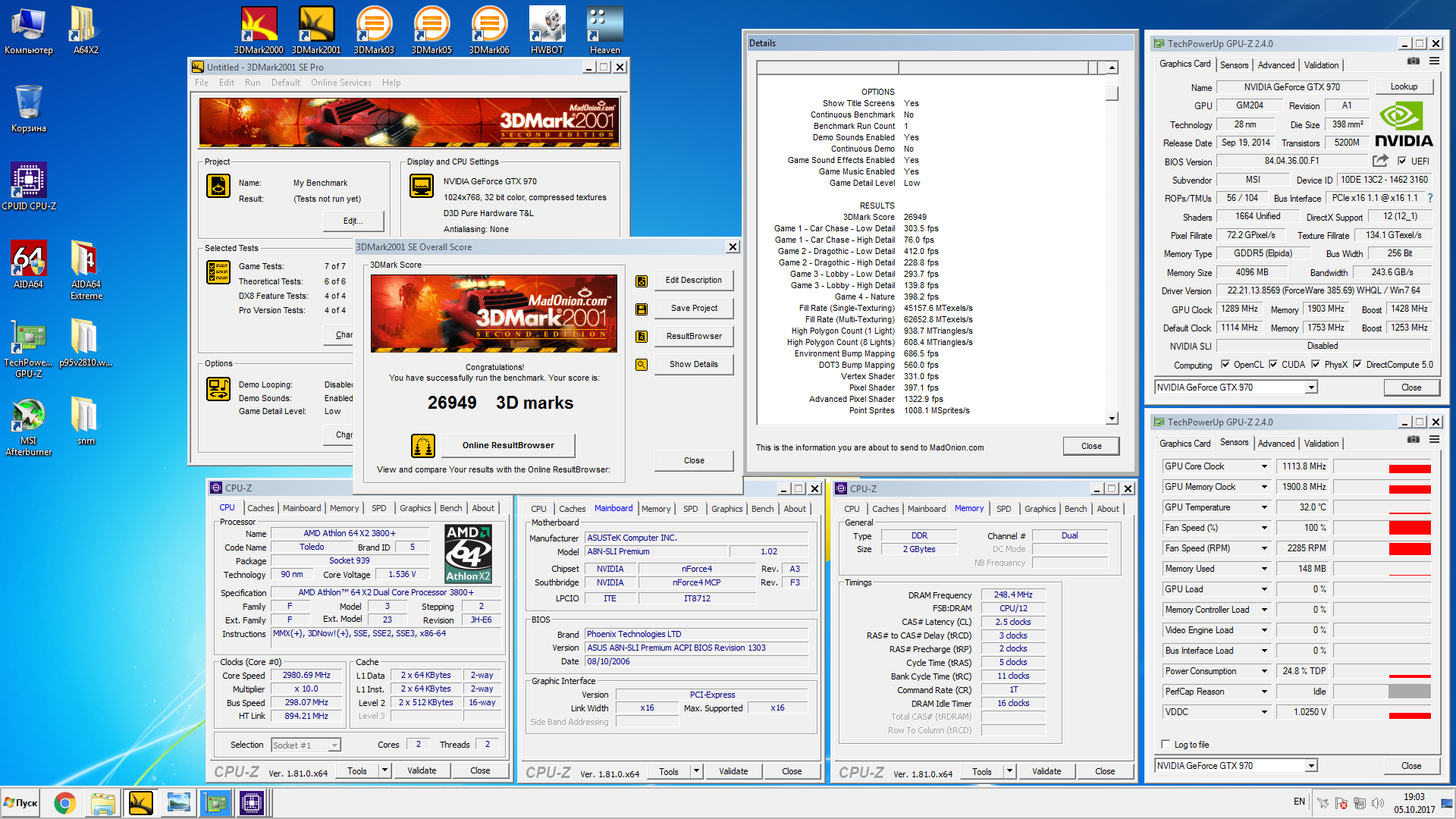Open the GPU-Z hamburger menu in top window
This screenshot has width=1456, height=819.
pos(1435,61)
